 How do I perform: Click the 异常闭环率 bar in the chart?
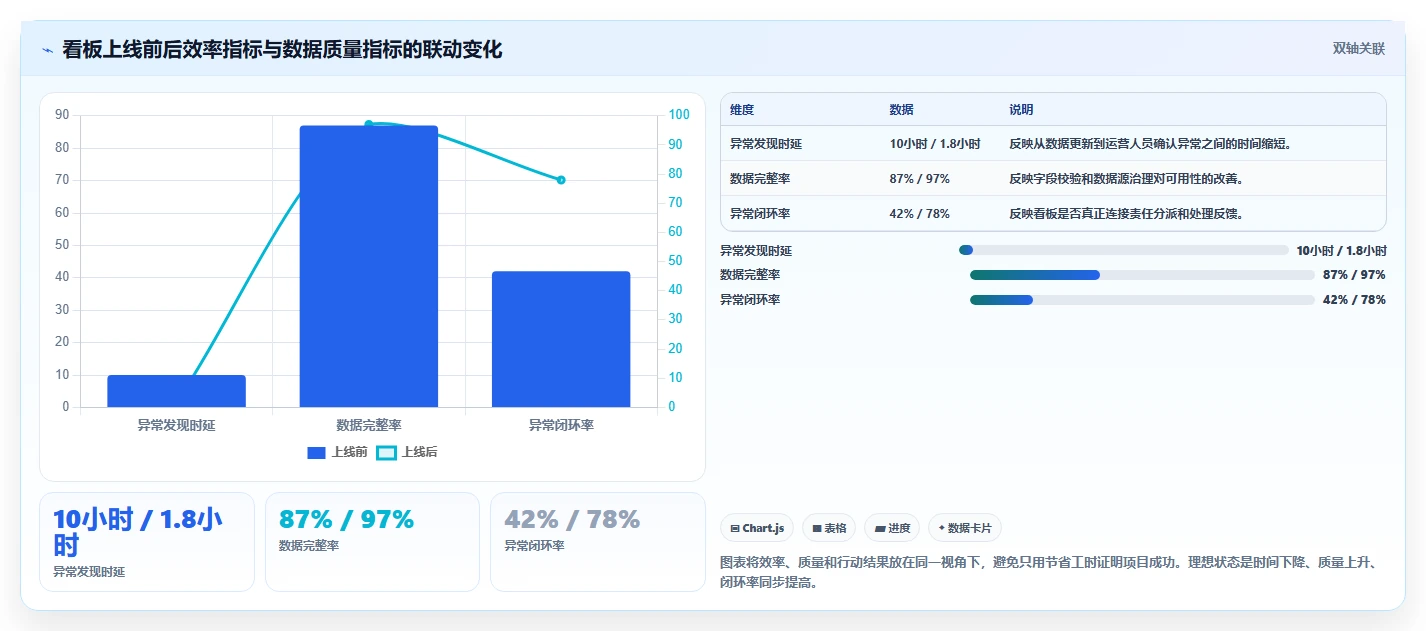[561, 339]
